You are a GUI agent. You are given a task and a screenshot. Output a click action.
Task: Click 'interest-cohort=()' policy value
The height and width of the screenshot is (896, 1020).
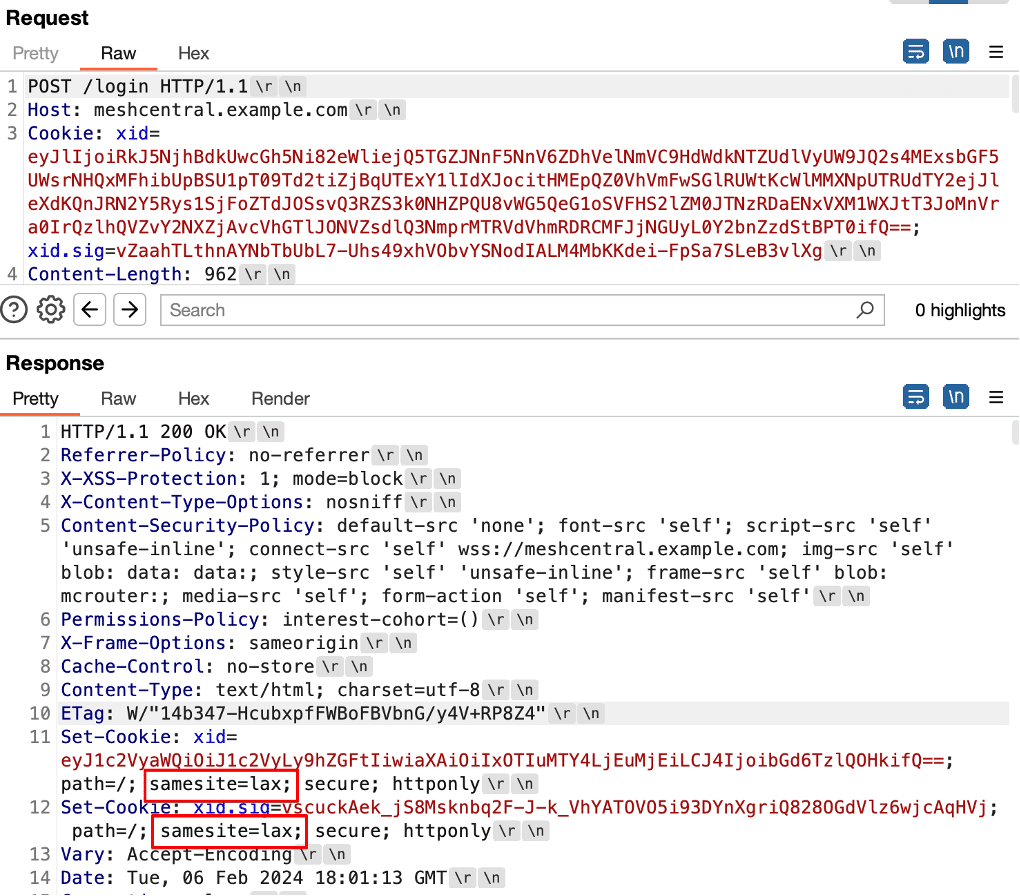point(381,619)
